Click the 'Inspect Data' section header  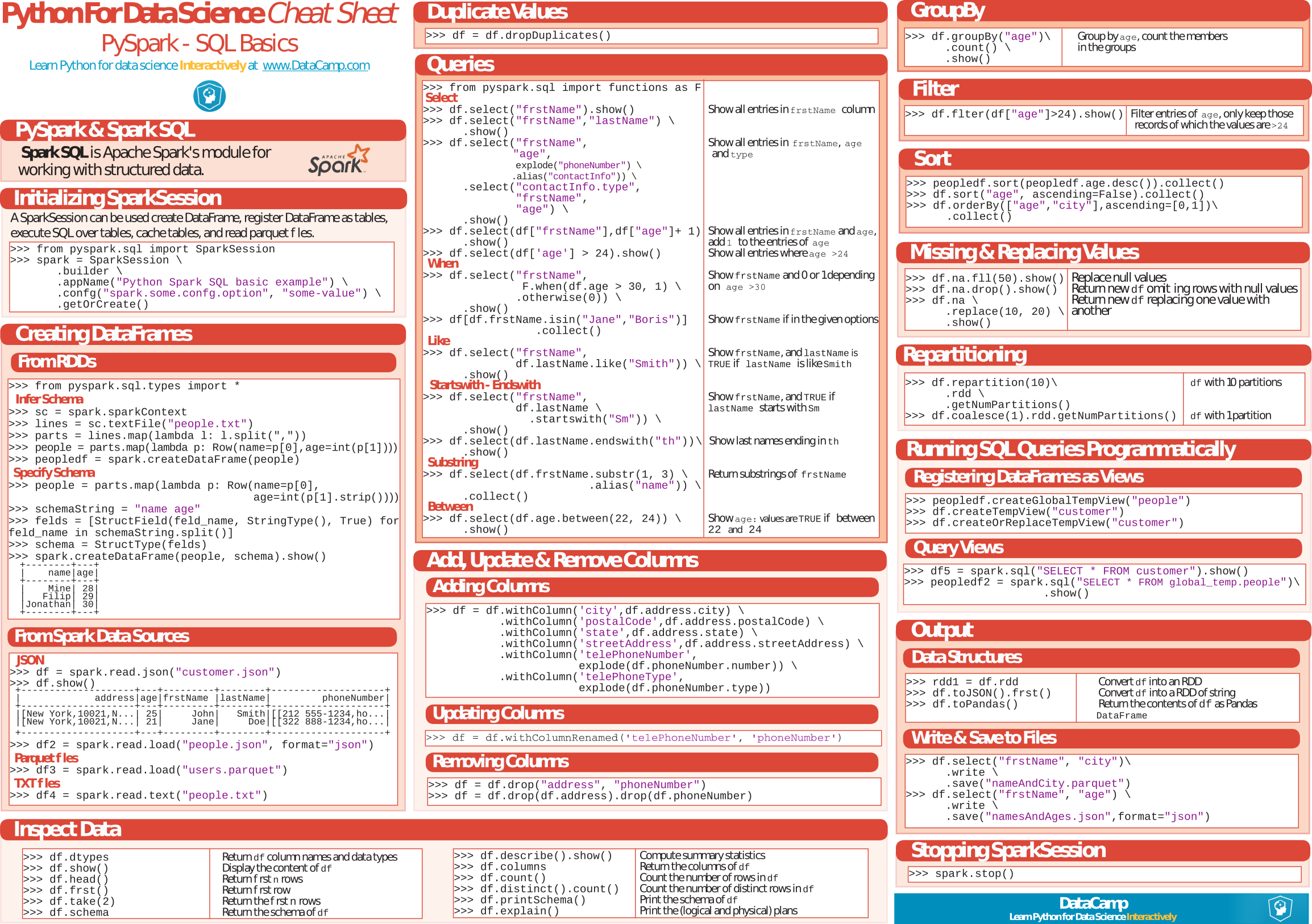(443, 829)
